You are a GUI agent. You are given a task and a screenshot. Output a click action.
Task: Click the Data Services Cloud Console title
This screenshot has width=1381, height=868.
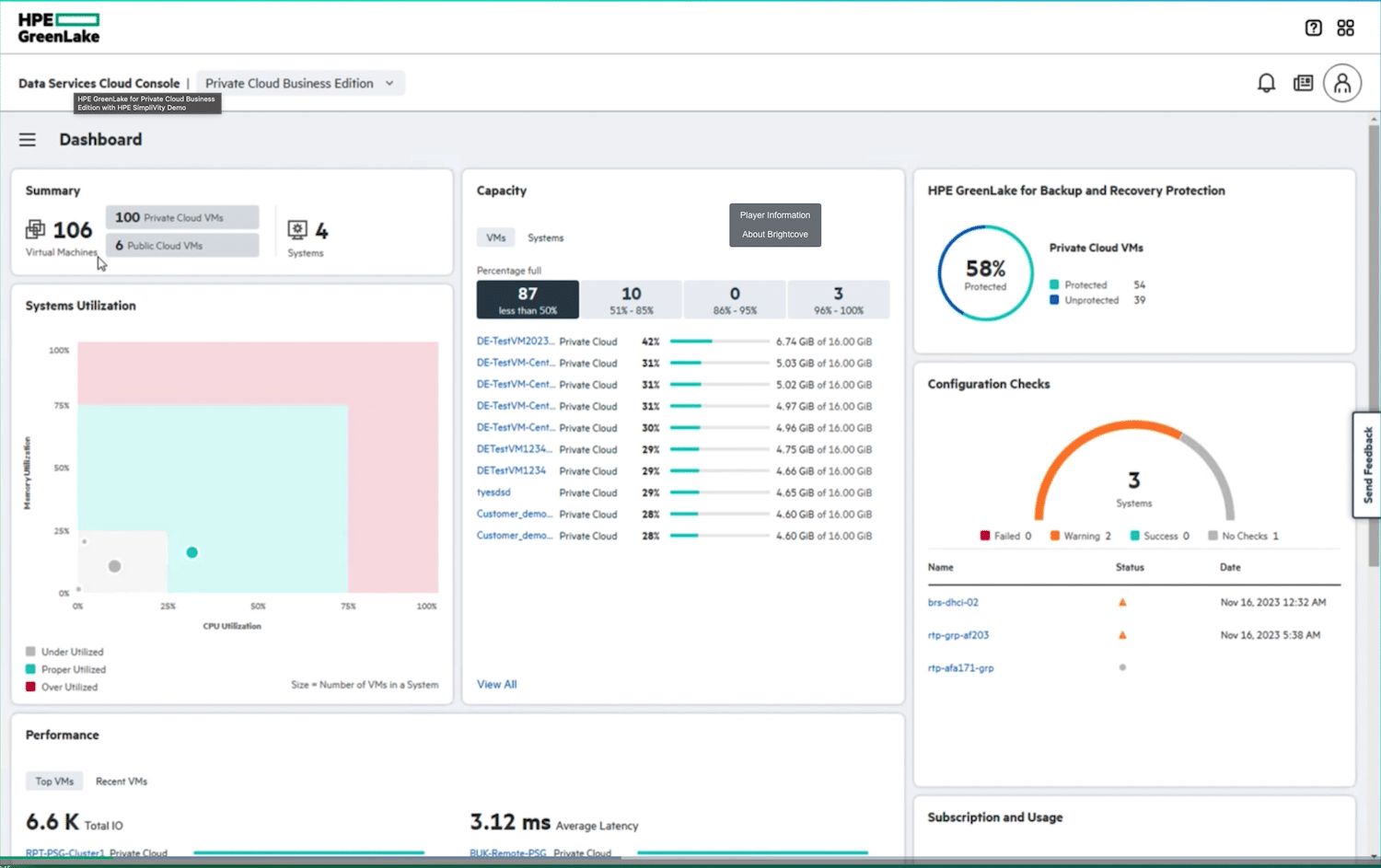[99, 83]
